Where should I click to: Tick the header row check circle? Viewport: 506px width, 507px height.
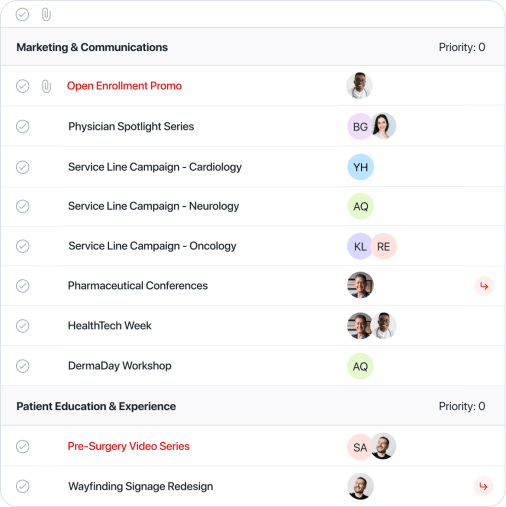click(22, 14)
